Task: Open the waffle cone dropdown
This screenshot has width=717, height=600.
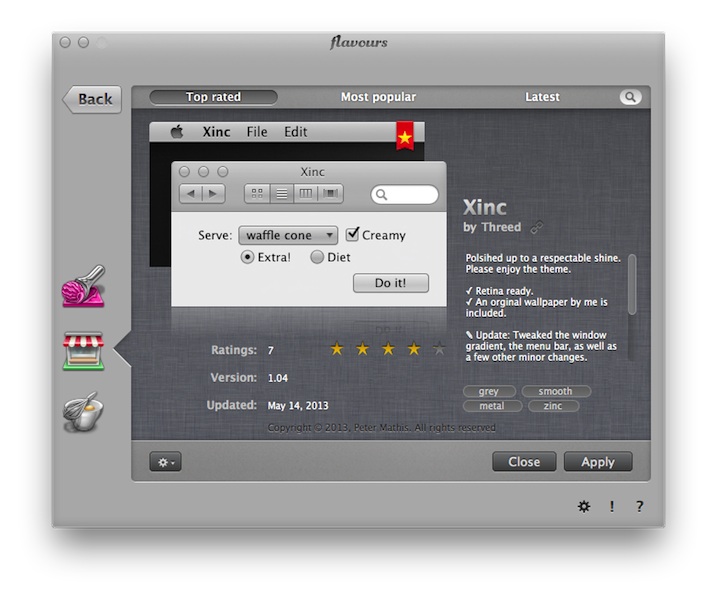Action: pyautogui.click(x=288, y=235)
